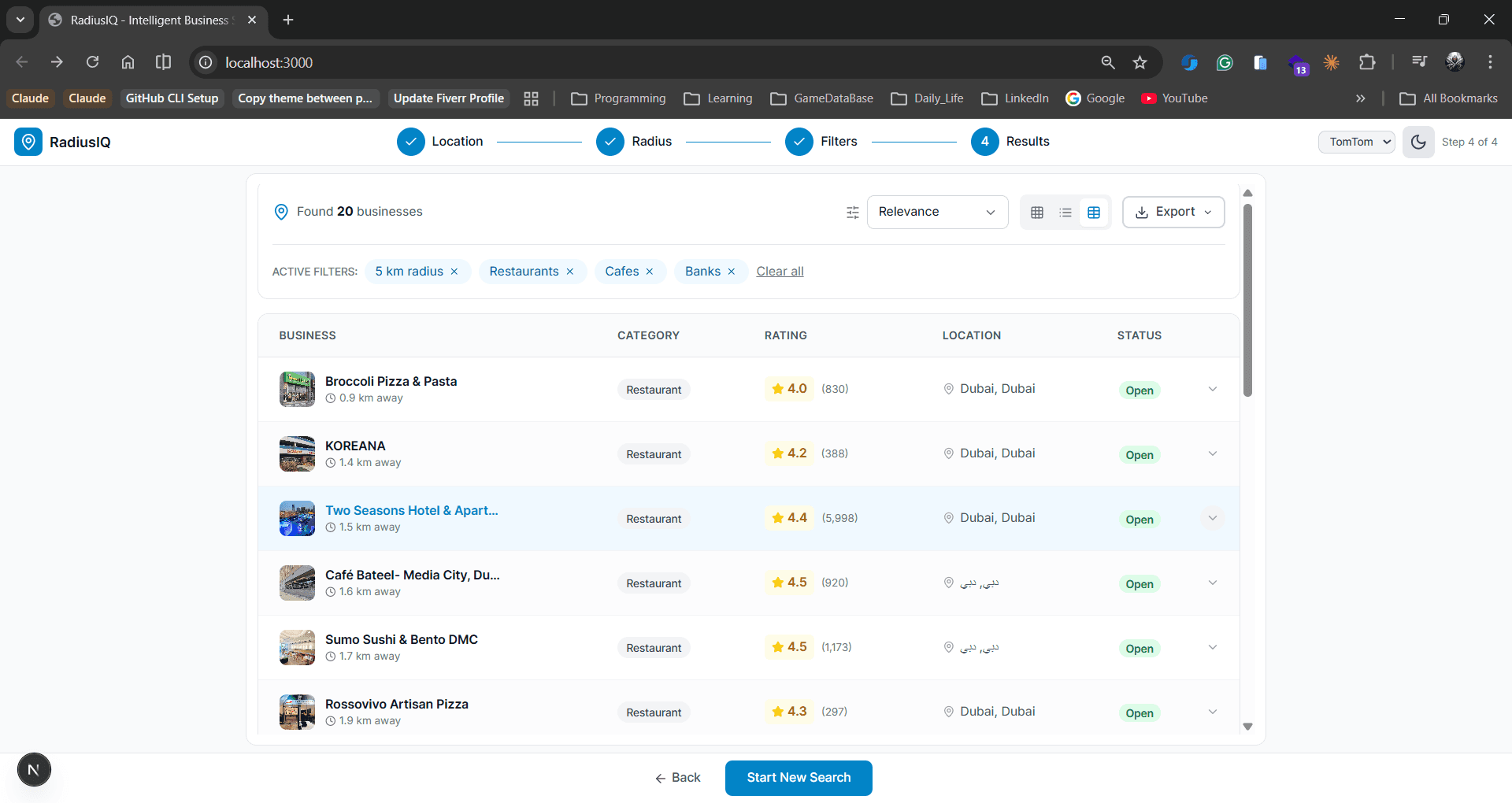Image resolution: width=1512 pixels, height=803 pixels.
Task: Open the browser three-dot menu
Action: coord(1490,62)
